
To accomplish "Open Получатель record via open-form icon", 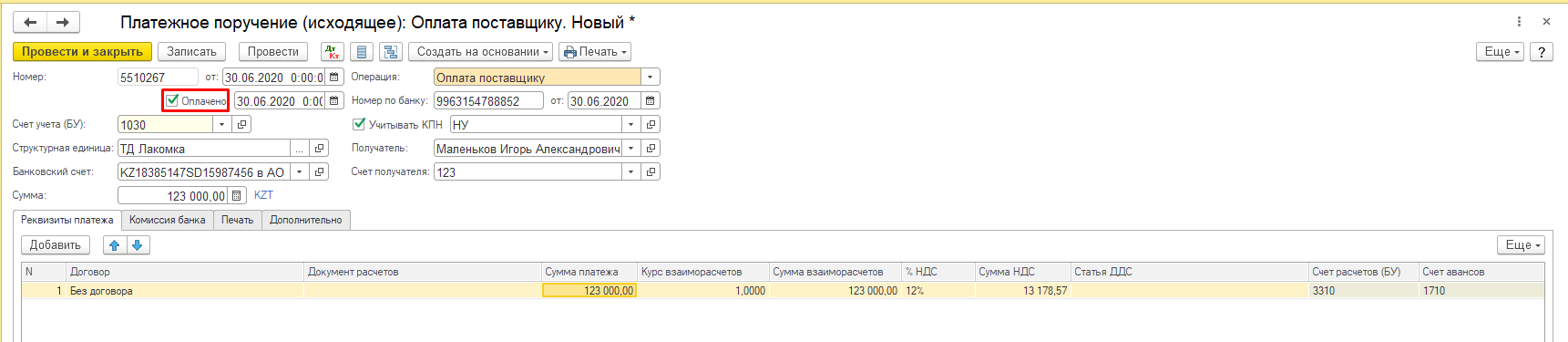I will pyautogui.click(x=651, y=149).
